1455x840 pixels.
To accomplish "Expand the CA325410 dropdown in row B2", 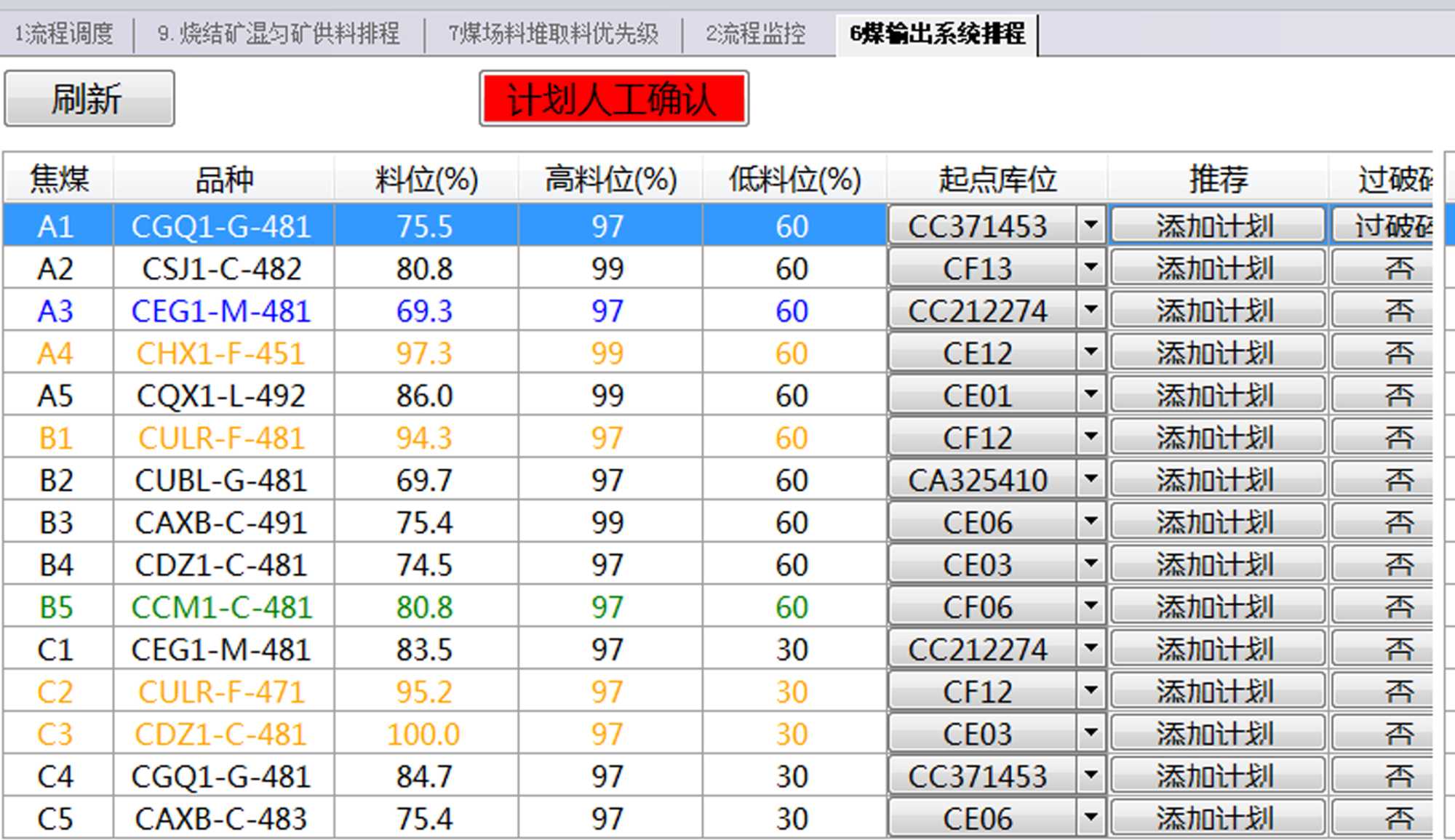I will click(x=1090, y=479).
